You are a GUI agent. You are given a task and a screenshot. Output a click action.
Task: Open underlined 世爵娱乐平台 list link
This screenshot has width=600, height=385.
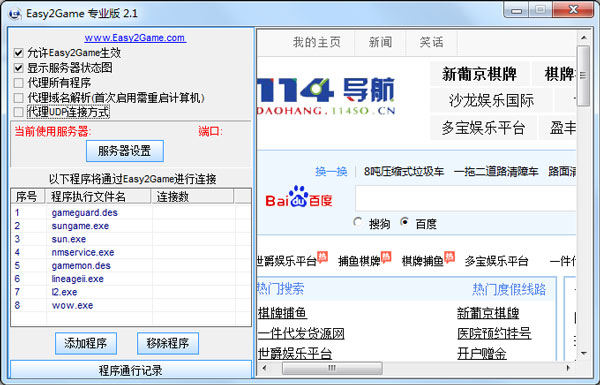click(295, 353)
